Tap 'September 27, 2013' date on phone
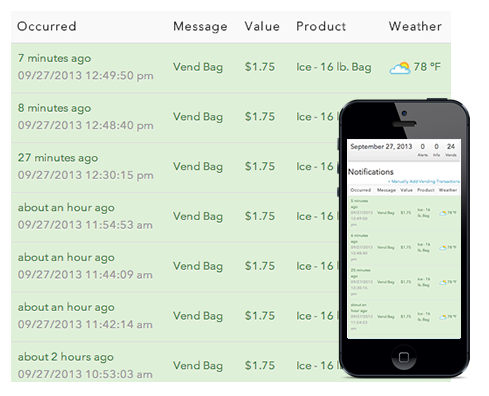Viewport: 489px width, 396px height. [x=381, y=147]
